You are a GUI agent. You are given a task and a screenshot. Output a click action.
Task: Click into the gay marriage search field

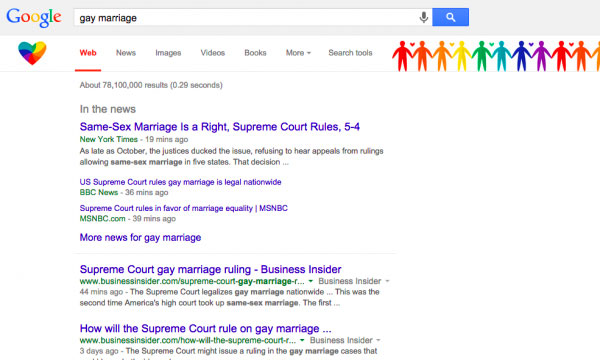click(x=245, y=18)
